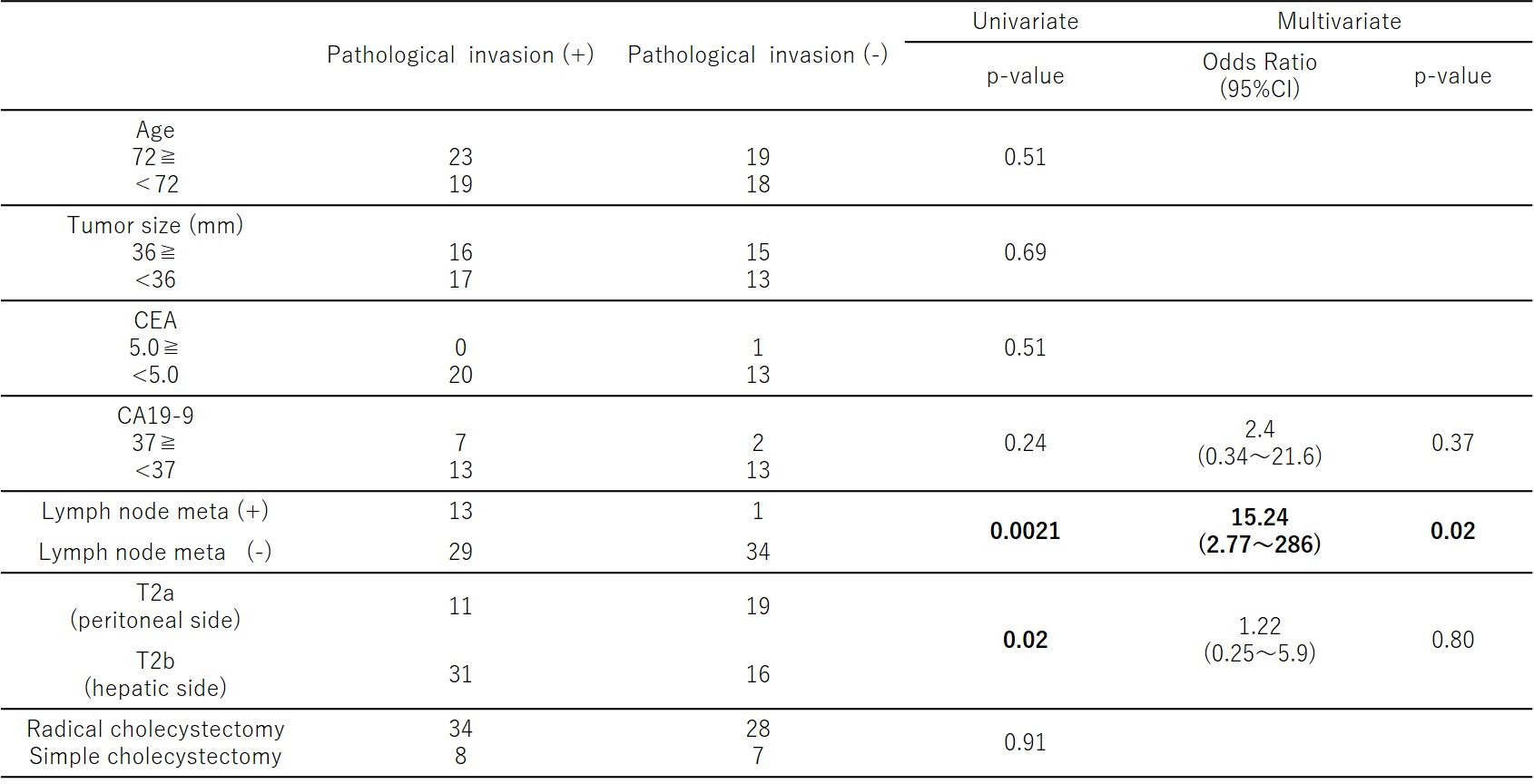Screen dimensions: 1534x784
Task: Click the 0.69 tumor size p-value
Action: click(x=1025, y=253)
